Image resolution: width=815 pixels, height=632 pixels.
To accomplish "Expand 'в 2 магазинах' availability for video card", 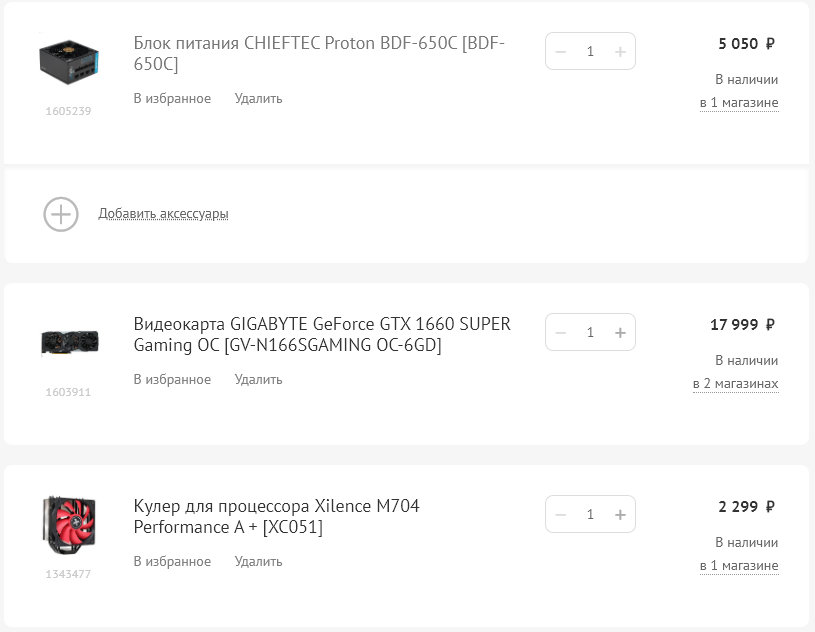I will (735, 384).
